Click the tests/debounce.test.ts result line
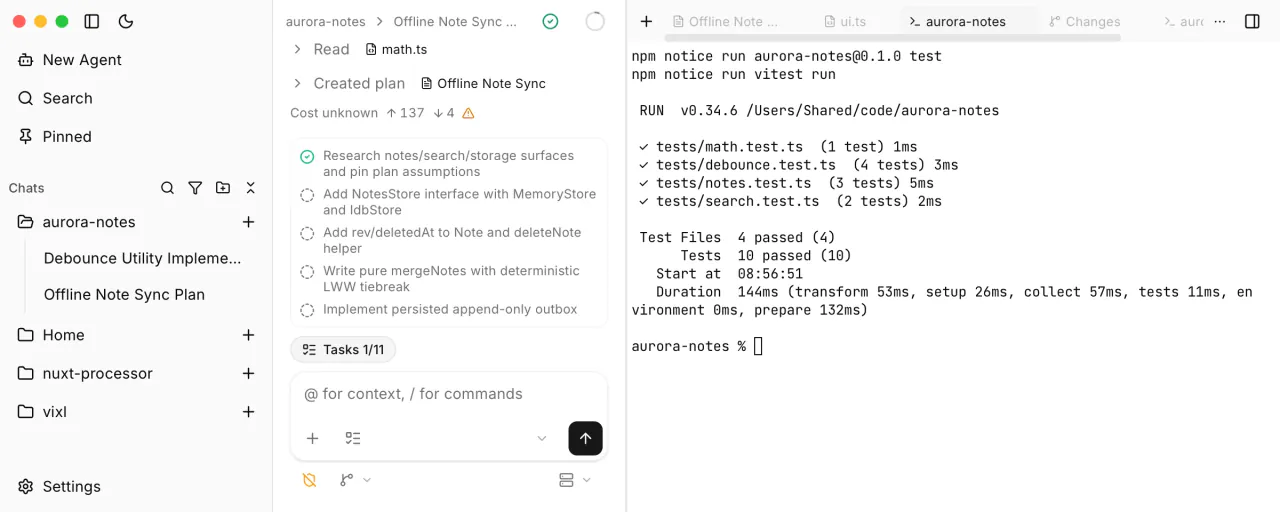1280x512 pixels. pos(799,165)
